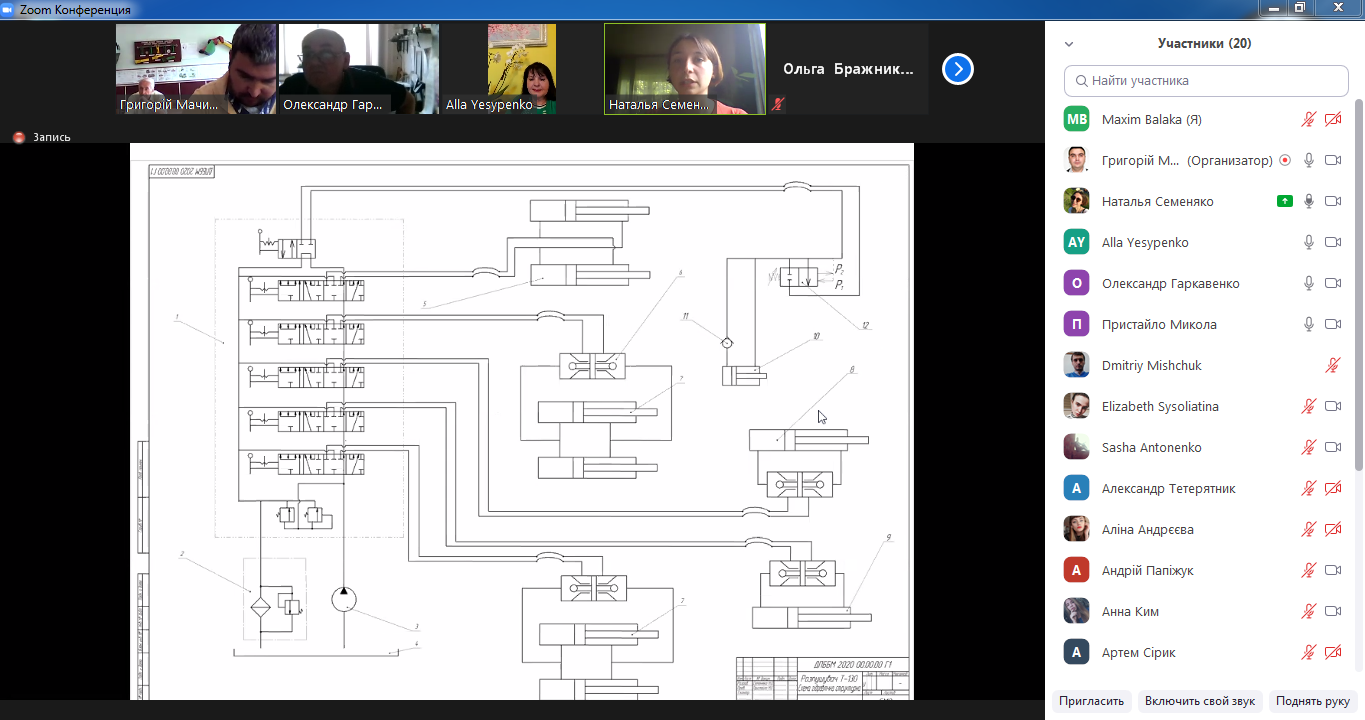Click Андрій Папіжук's muted microphone icon

(1308, 570)
